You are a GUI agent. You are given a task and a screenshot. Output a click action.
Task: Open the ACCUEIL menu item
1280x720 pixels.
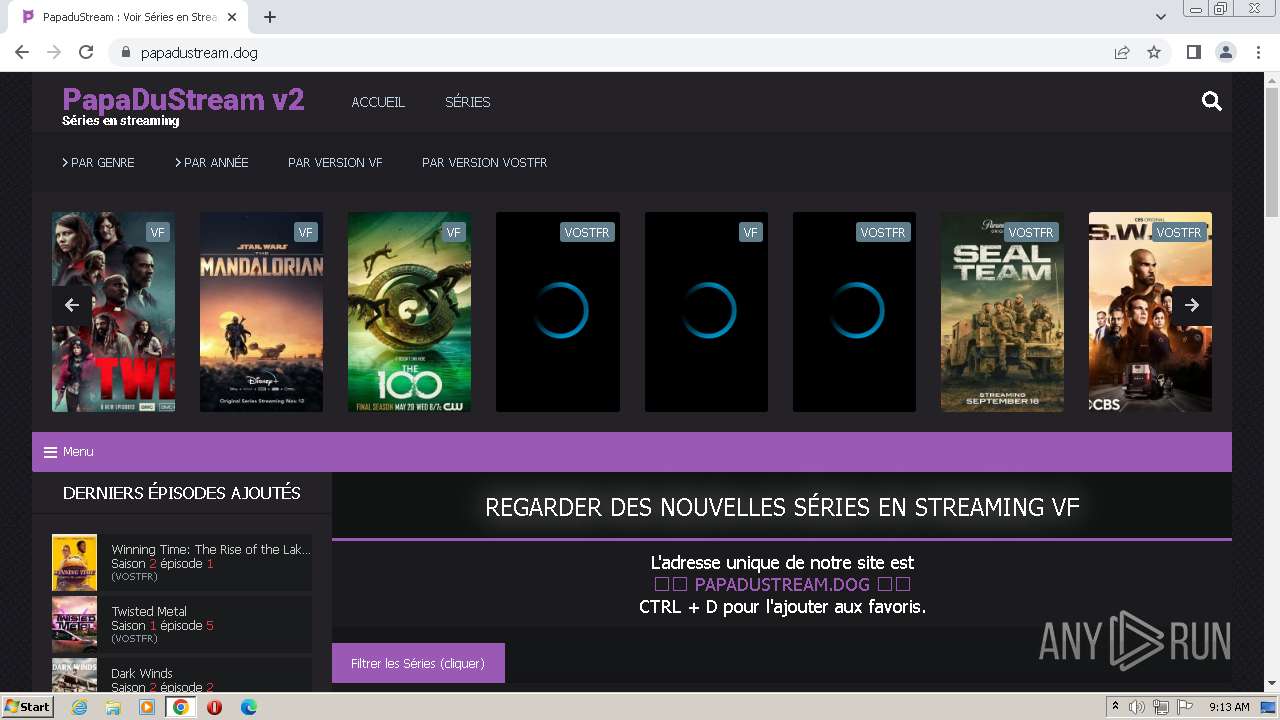(378, 102)
